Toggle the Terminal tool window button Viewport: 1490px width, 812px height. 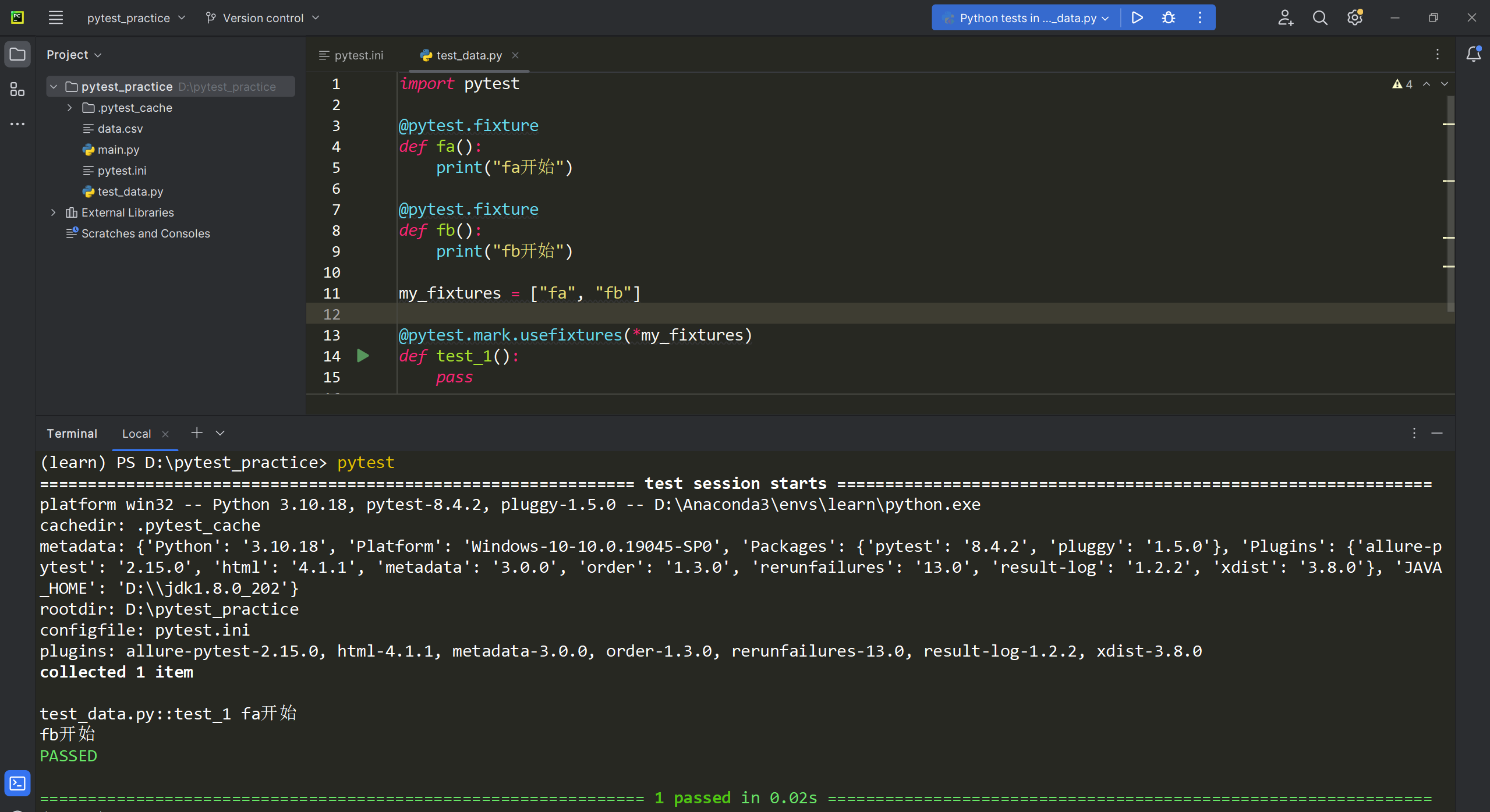click(x=17, y=783)
